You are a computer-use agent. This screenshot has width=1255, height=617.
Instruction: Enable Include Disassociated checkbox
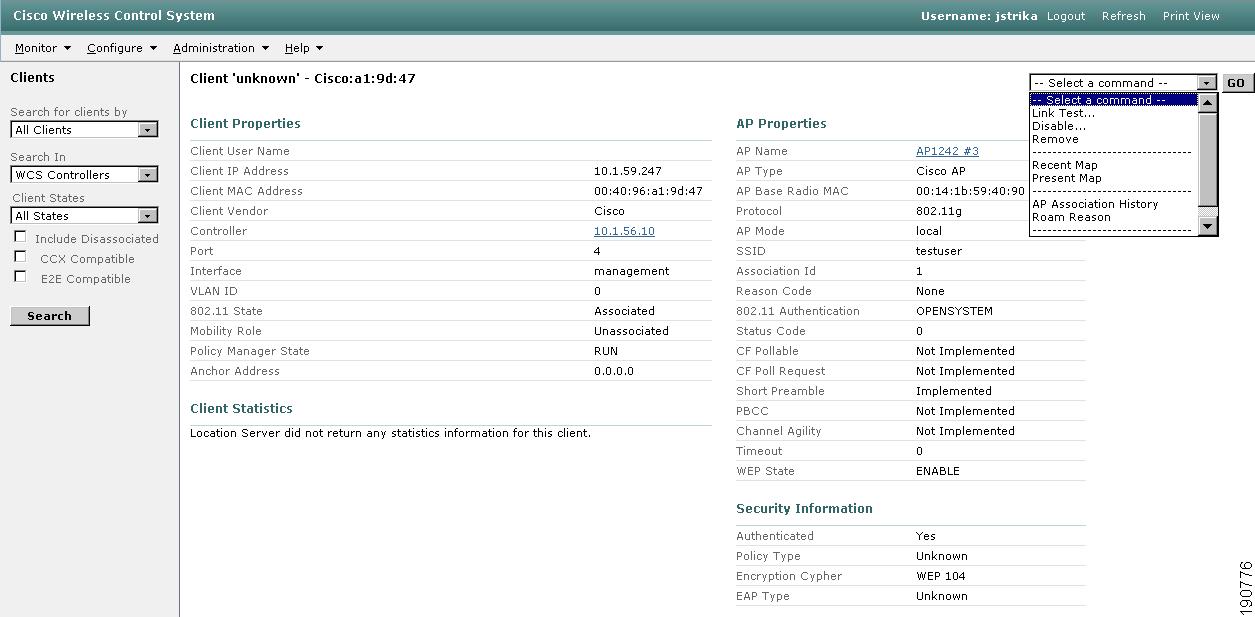(x=20, y=237)
